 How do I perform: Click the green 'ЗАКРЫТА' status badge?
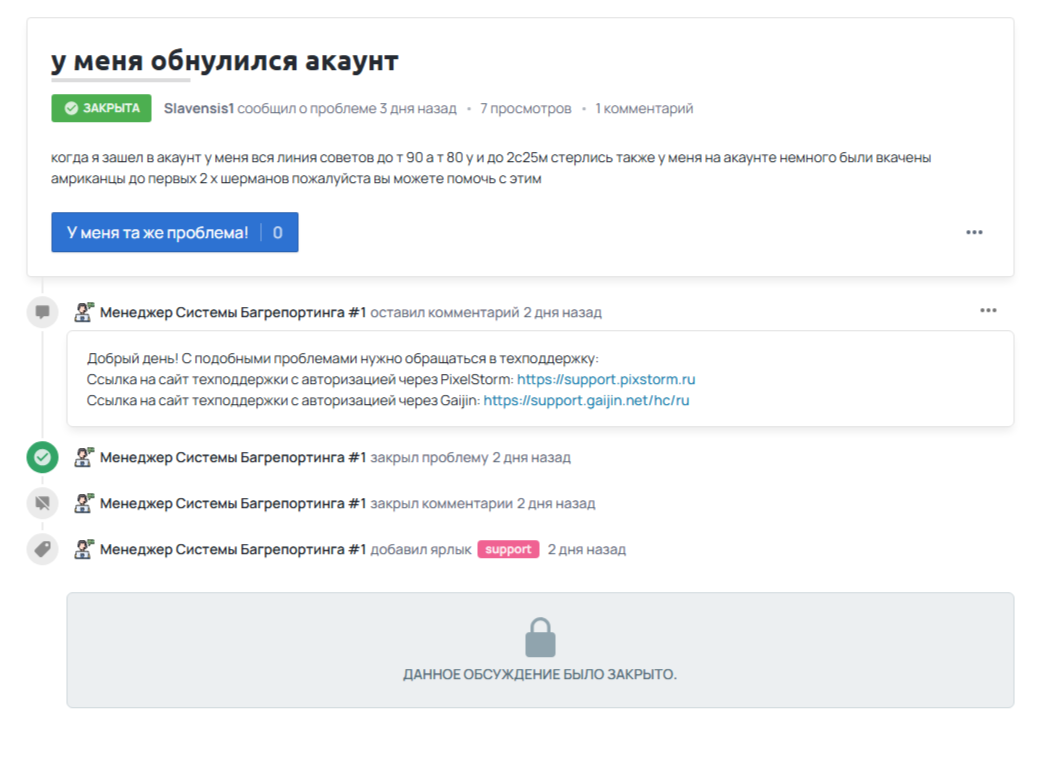point(101,108)
